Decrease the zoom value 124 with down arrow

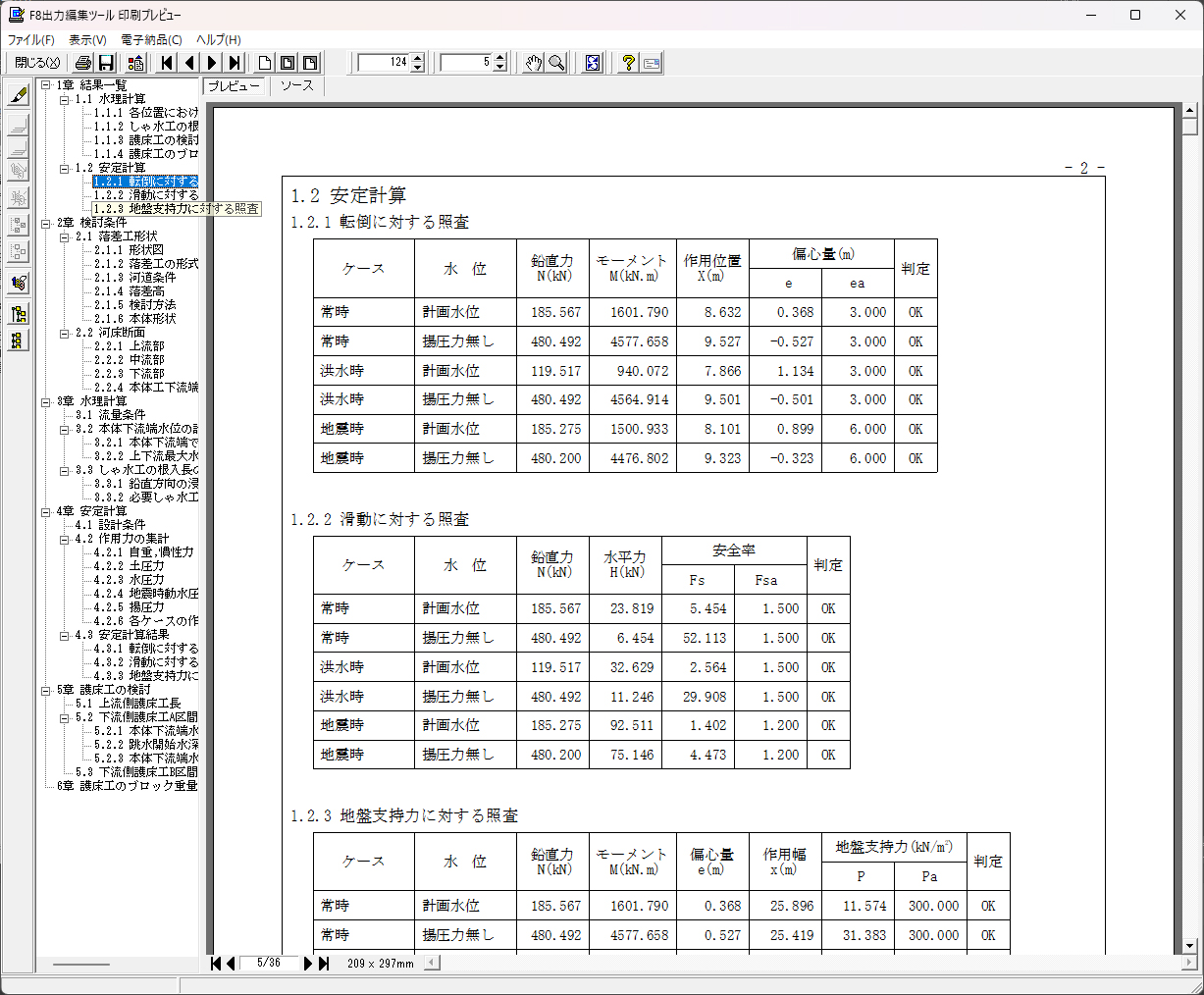(418, 68)
